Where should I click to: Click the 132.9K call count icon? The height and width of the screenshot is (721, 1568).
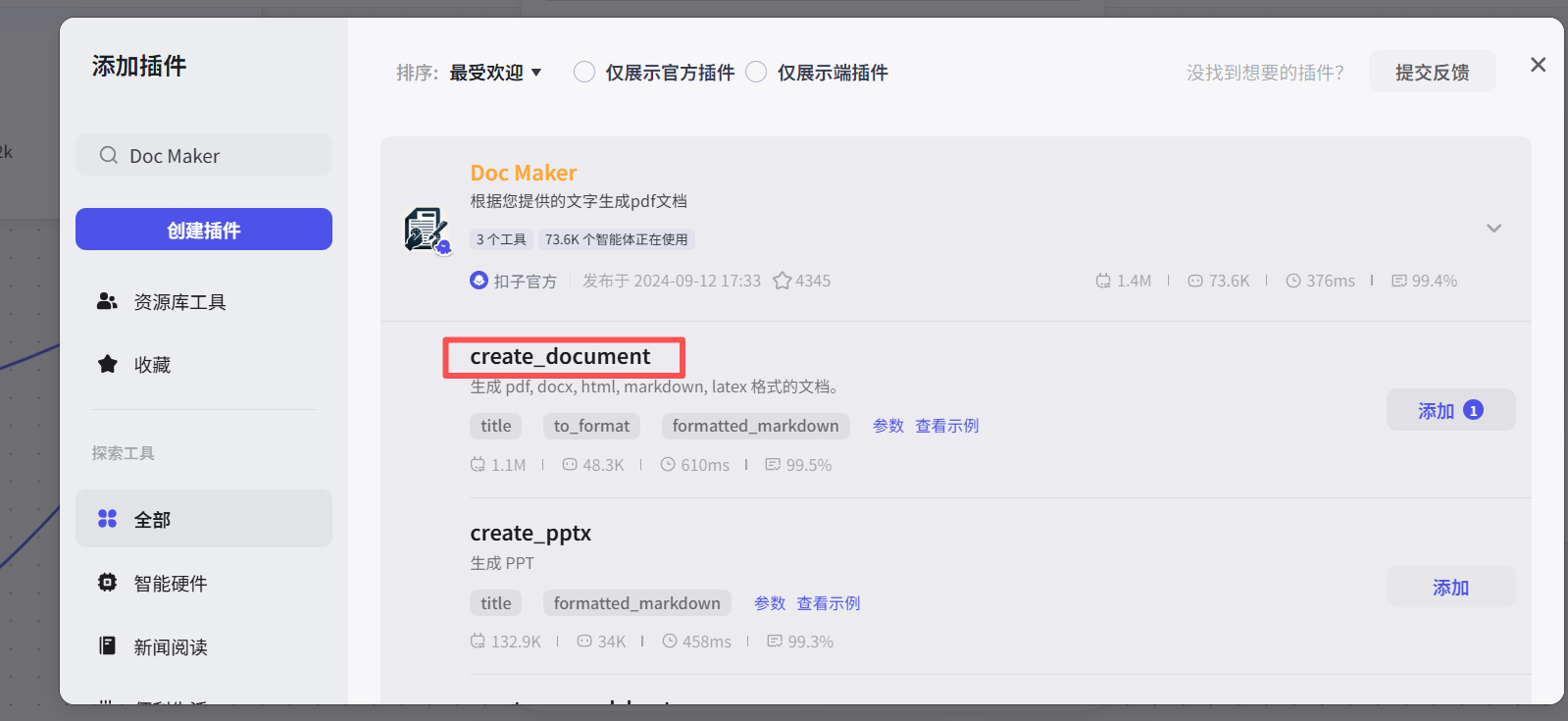coord(478,641)
